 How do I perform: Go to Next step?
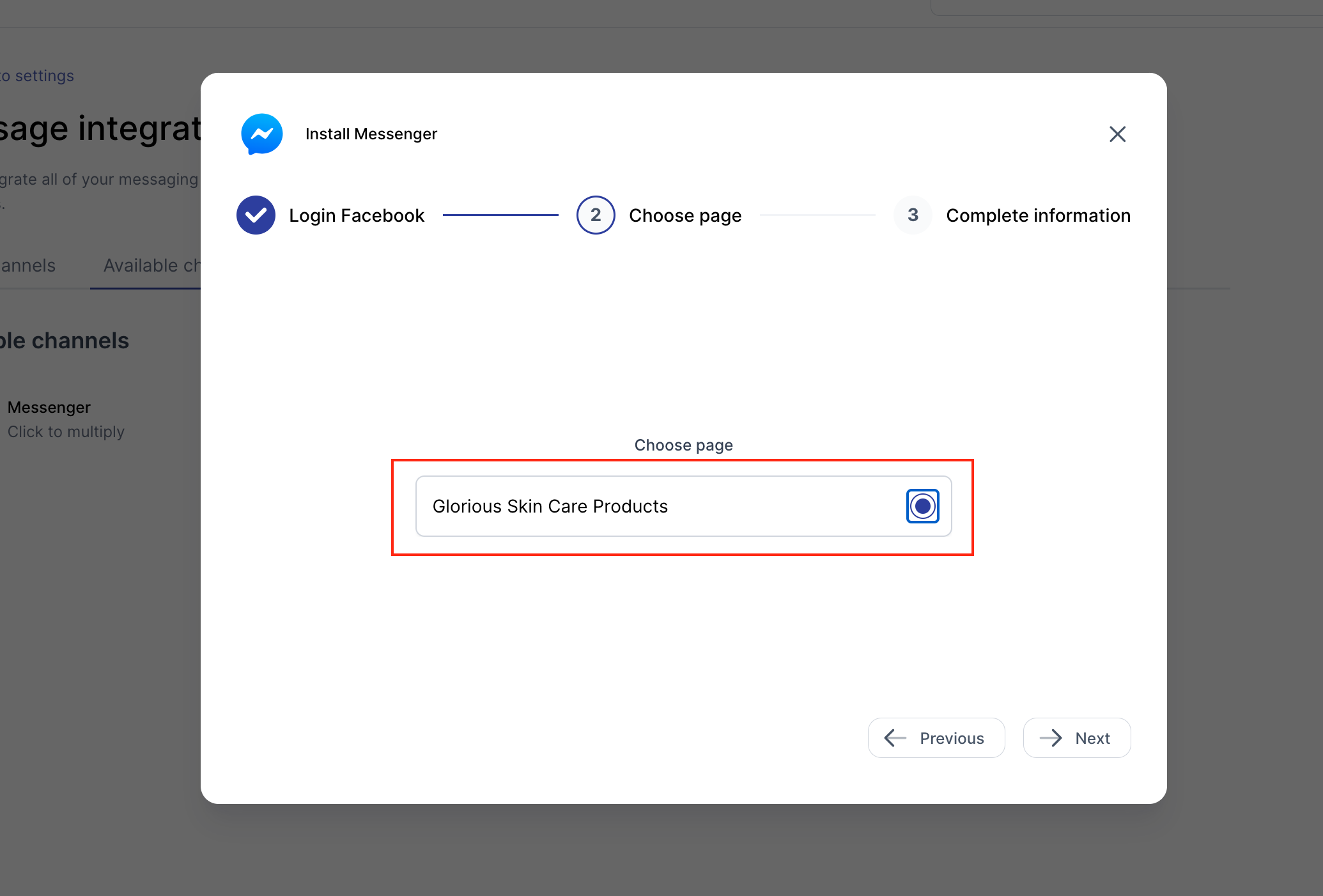pyautogui.click(x=1077, y=738)
